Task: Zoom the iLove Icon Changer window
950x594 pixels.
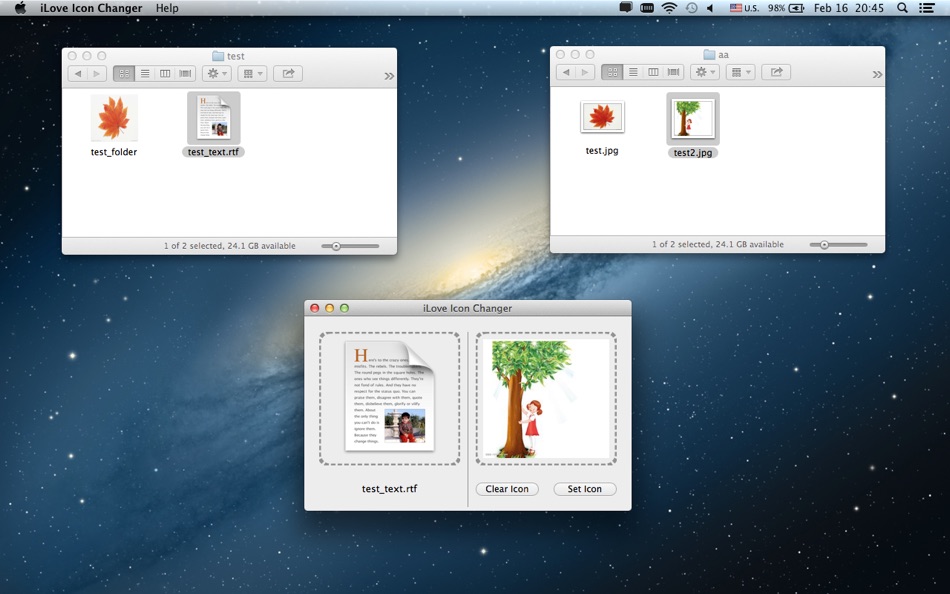Action: [344, 308]
